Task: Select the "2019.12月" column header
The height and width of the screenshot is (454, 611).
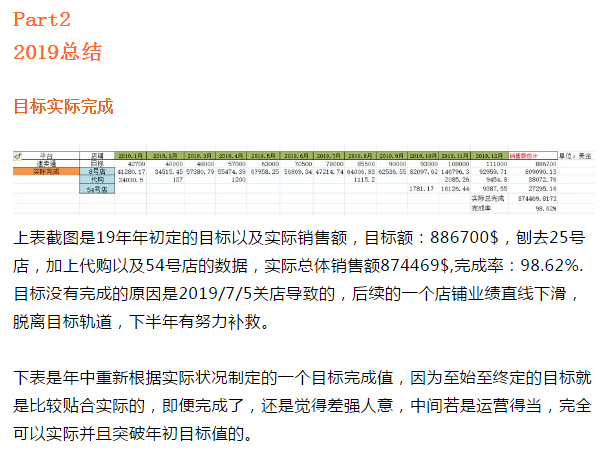Action: coord(488,156)
